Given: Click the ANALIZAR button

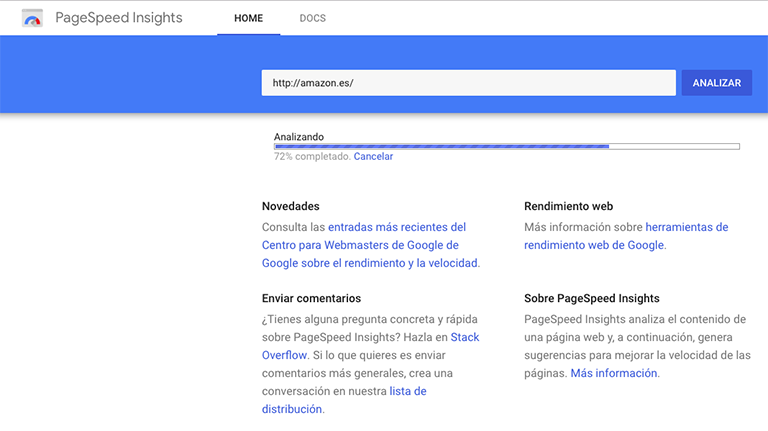Looking at the screenshot, I should 717,83.
